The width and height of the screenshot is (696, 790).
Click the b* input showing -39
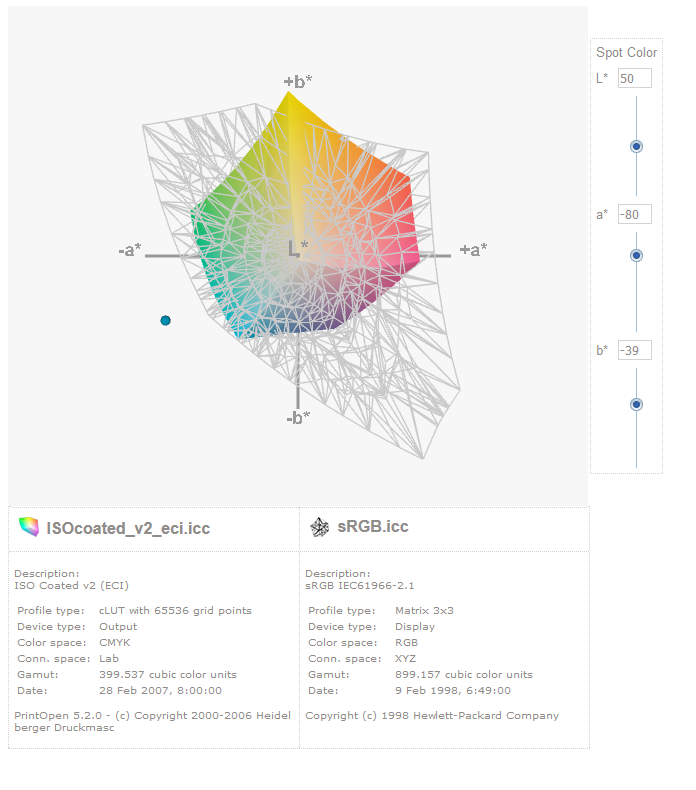(x=635, y=351)
